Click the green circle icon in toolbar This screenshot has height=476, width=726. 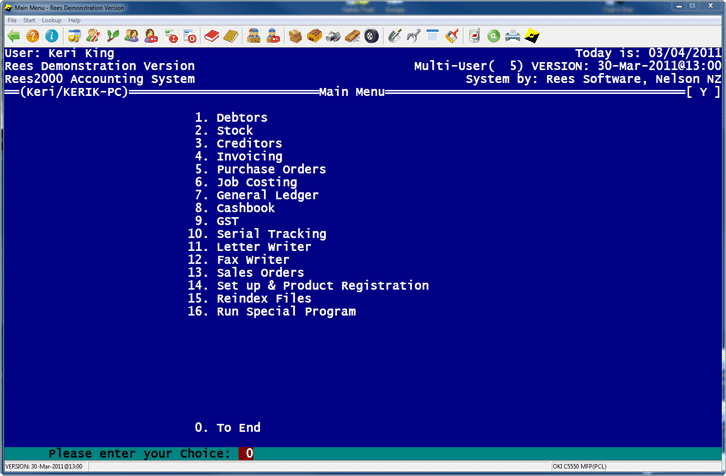point(493,36)
